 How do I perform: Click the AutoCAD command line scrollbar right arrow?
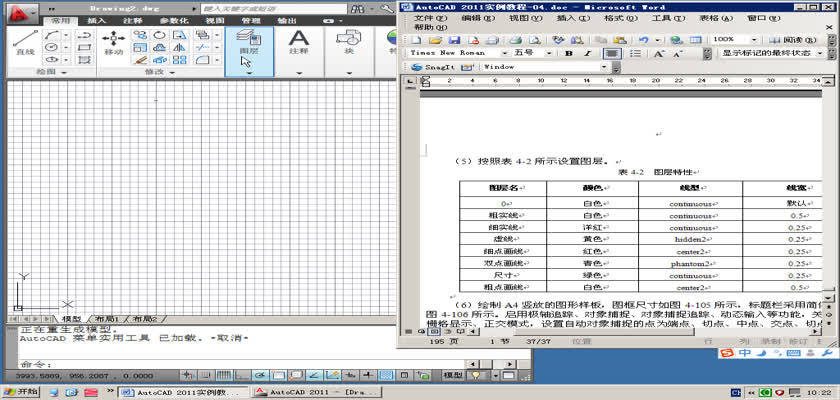click(x=510, y=364)
